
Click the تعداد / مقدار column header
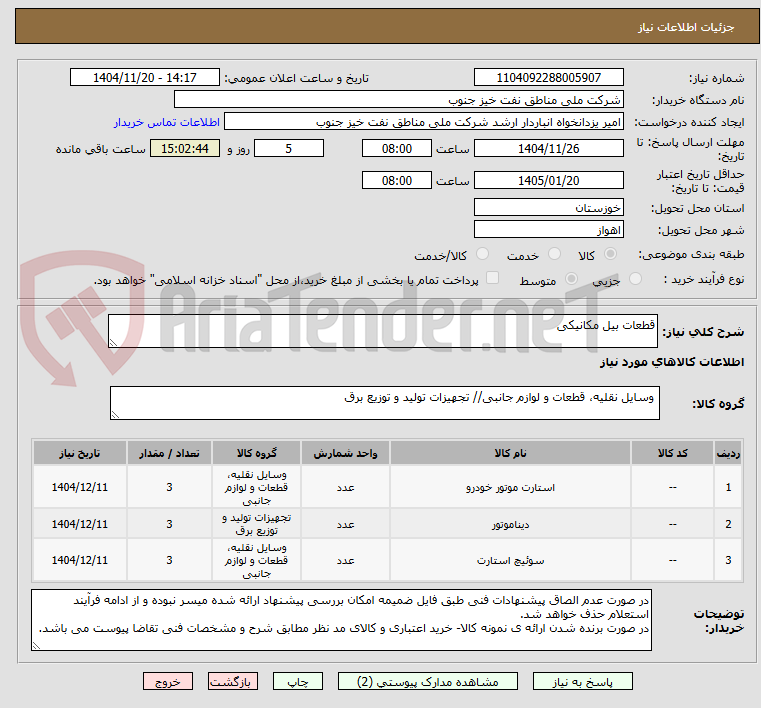[169, 453]
